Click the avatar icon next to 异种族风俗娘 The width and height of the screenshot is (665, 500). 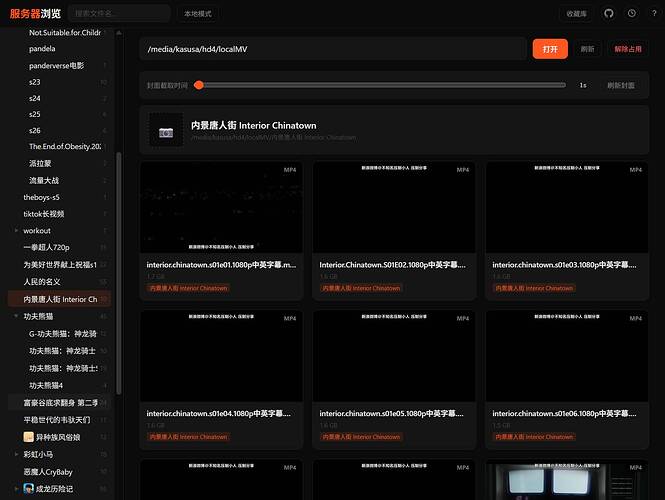(28, 437)
